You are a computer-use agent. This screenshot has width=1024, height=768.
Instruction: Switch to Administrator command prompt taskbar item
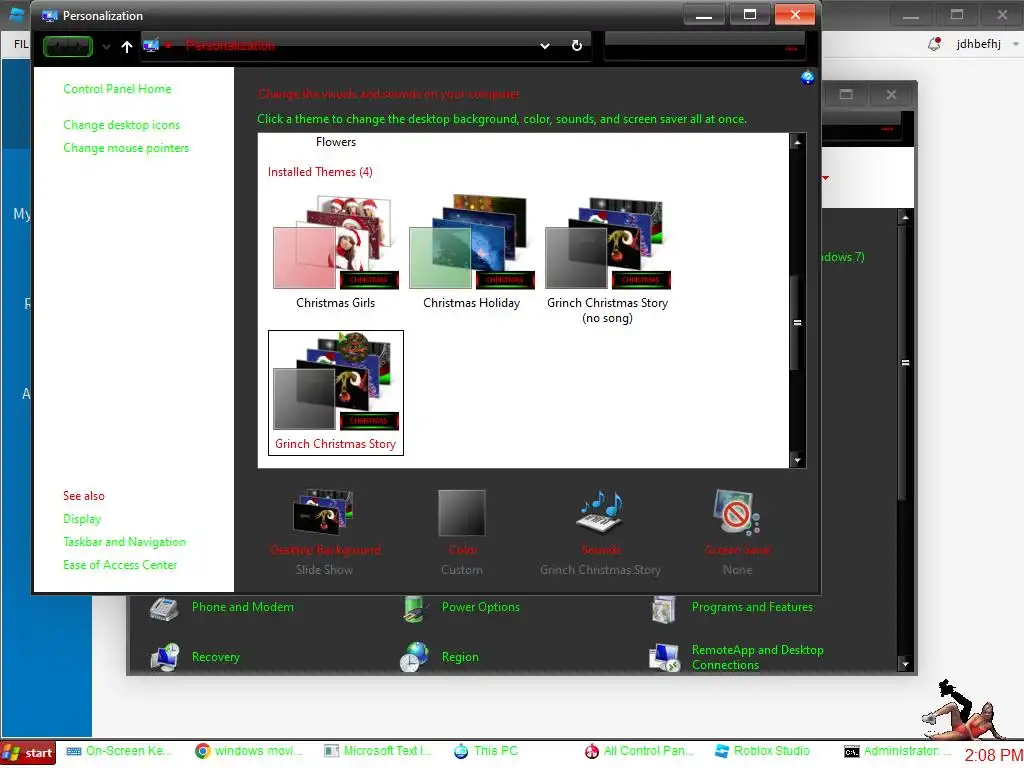coord(895,752)
